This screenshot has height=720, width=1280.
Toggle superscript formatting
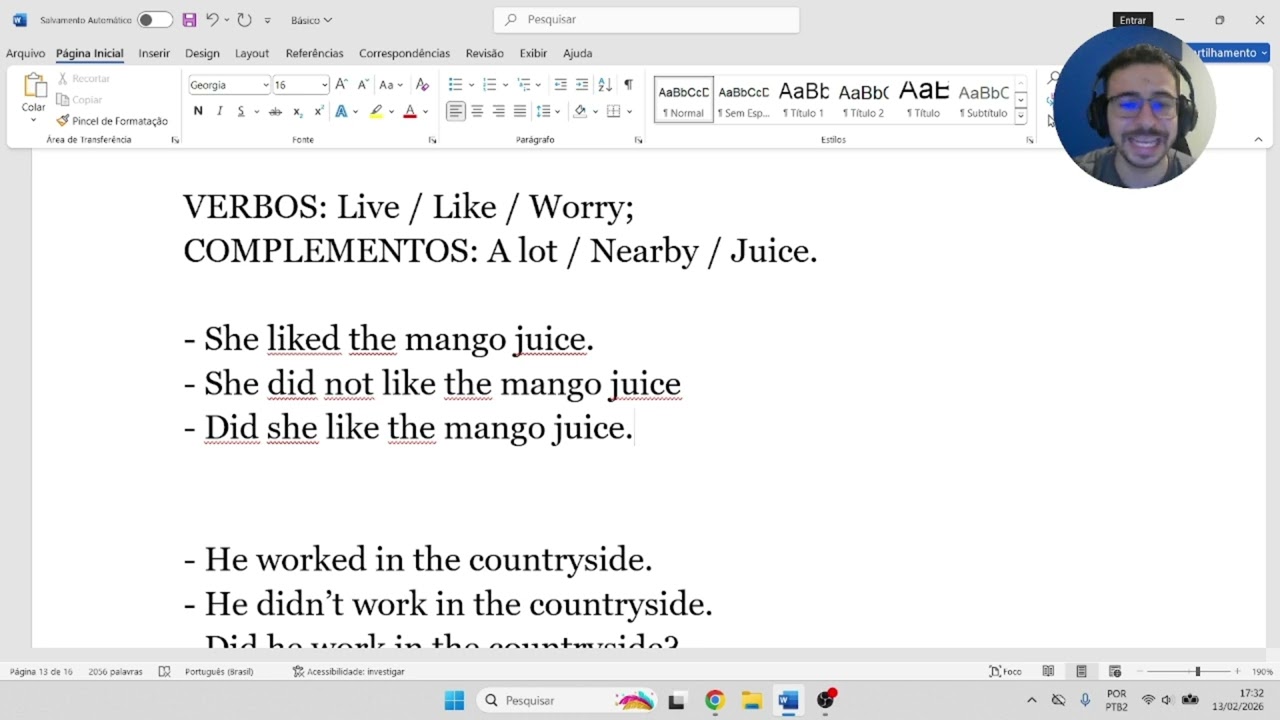318,111
